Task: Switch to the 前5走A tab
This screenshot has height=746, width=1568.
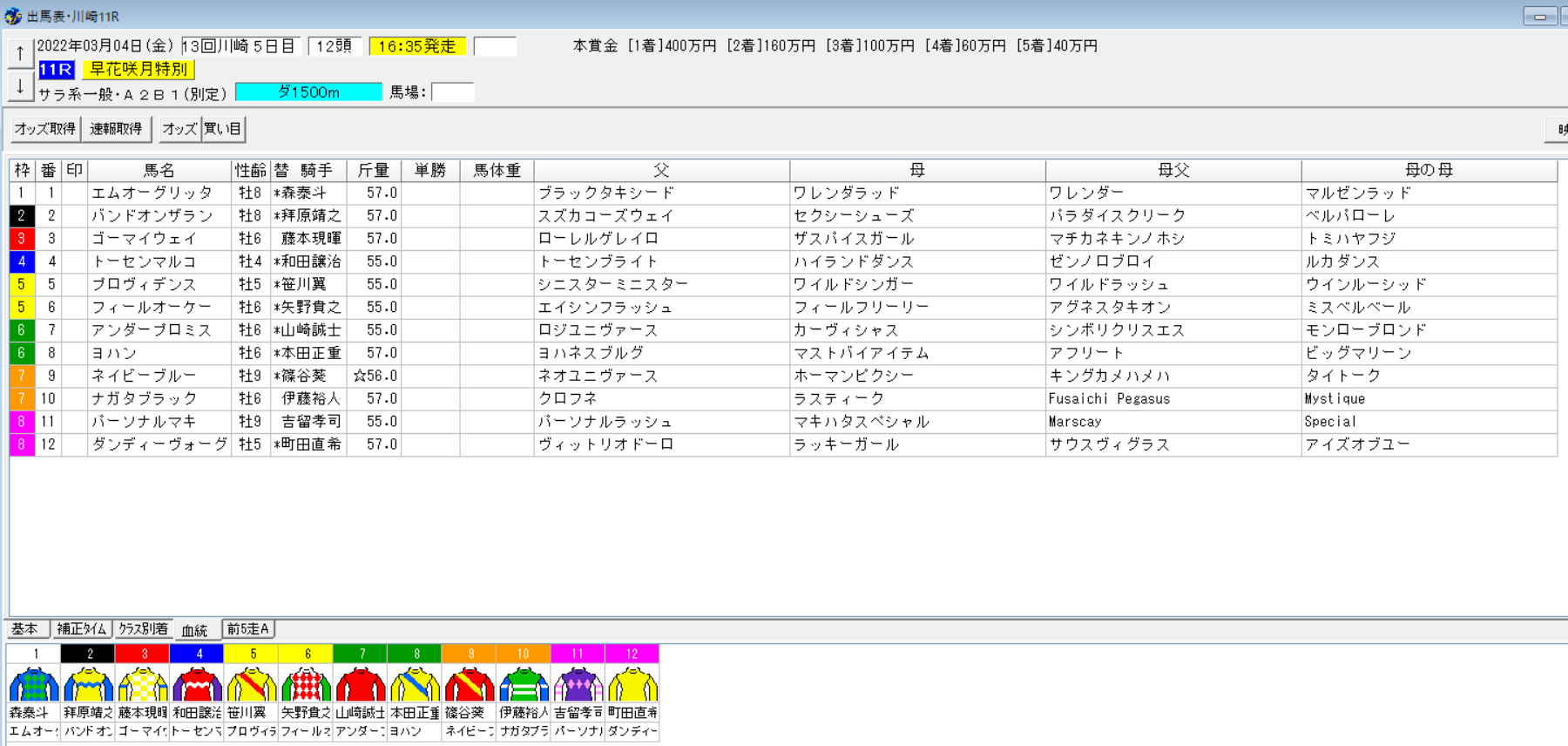Action: click(248, 628)
